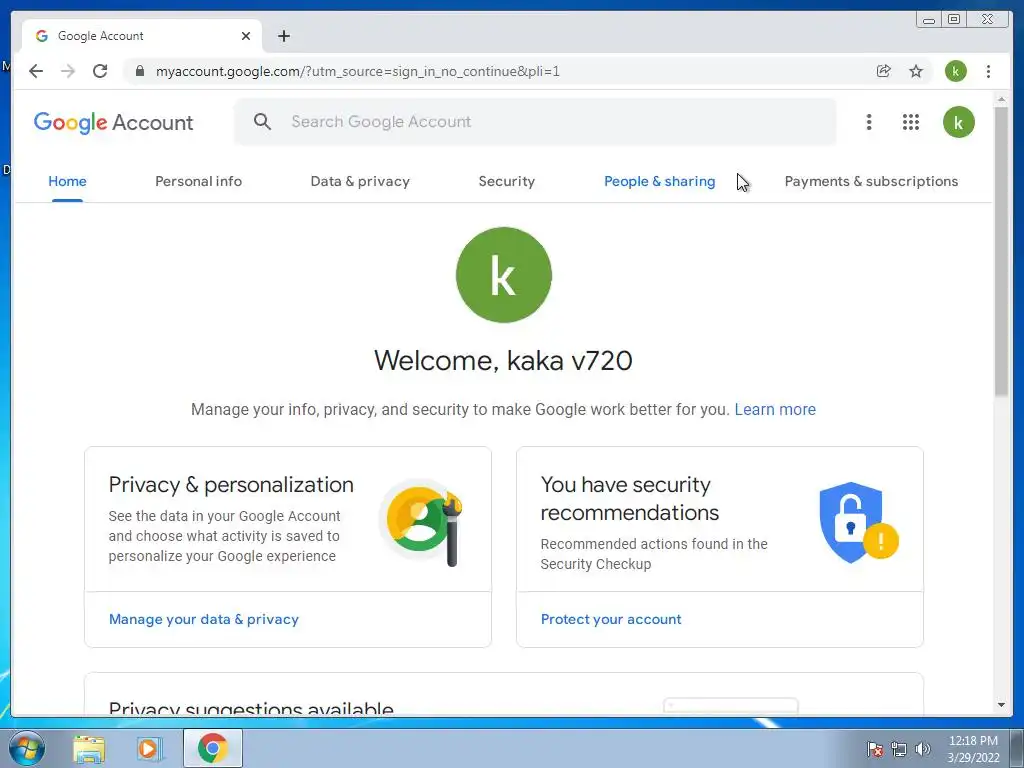Share this page via address bar icon
This screenshot has height=768, width=1024.
tap(884, 71)
